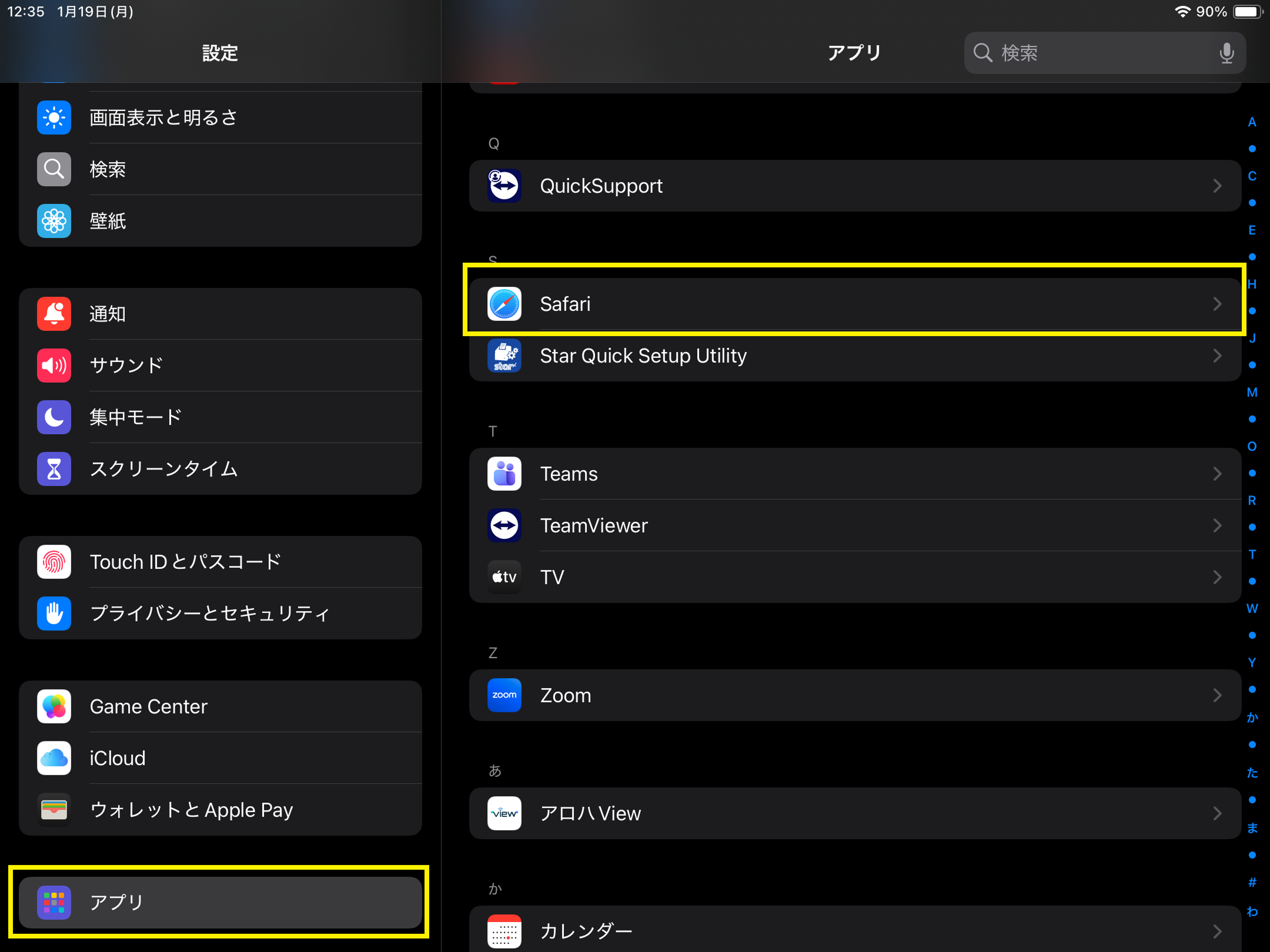This screenshot has width=1270, height=952.
Task: Expand the Safari row chevron
Action: coord(1217,304)
